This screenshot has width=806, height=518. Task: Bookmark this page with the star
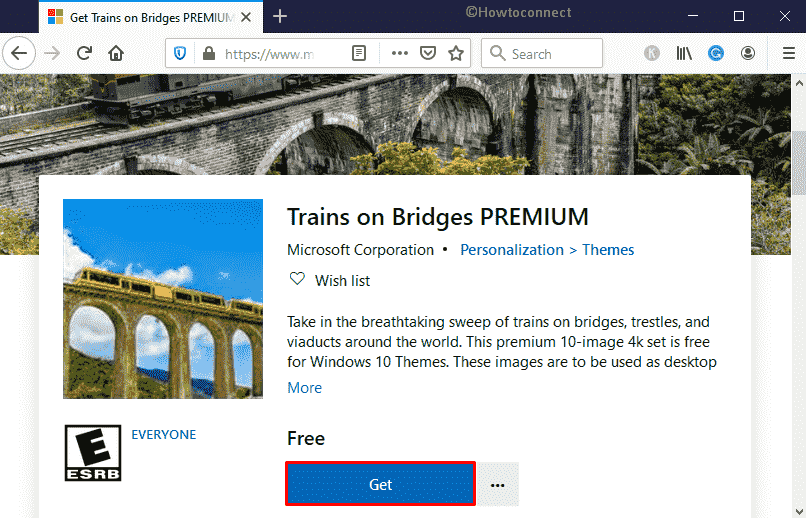[x=456, y=54]
